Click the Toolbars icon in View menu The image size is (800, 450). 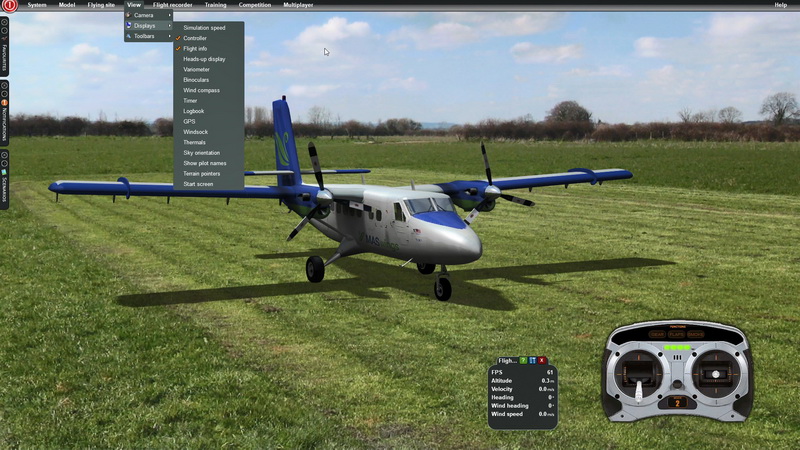click(129, 36)
